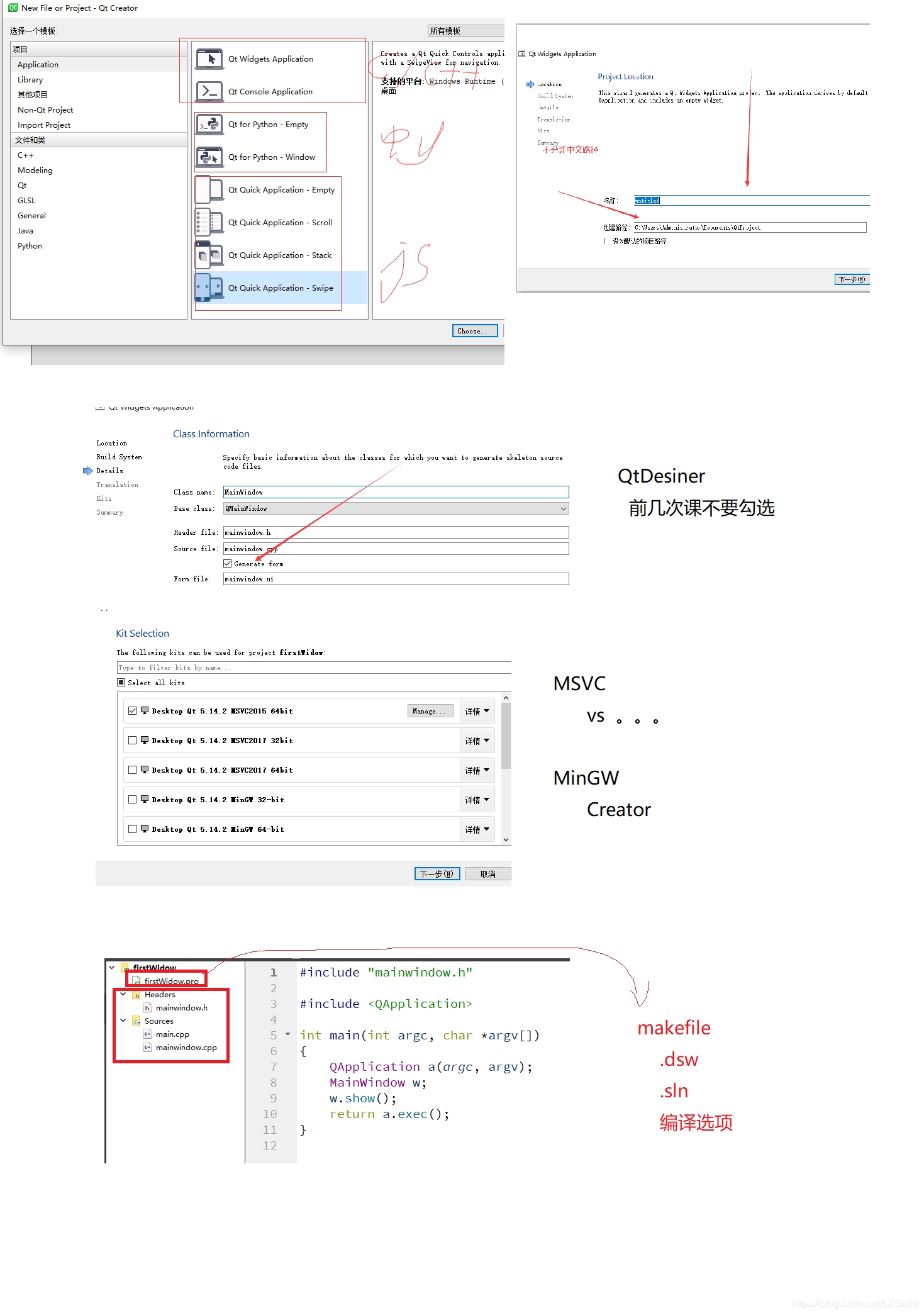Click the Sources folder icon
Image resolution: width=924 pixels, height=1315 pixels.
[x=136, y=1021]
